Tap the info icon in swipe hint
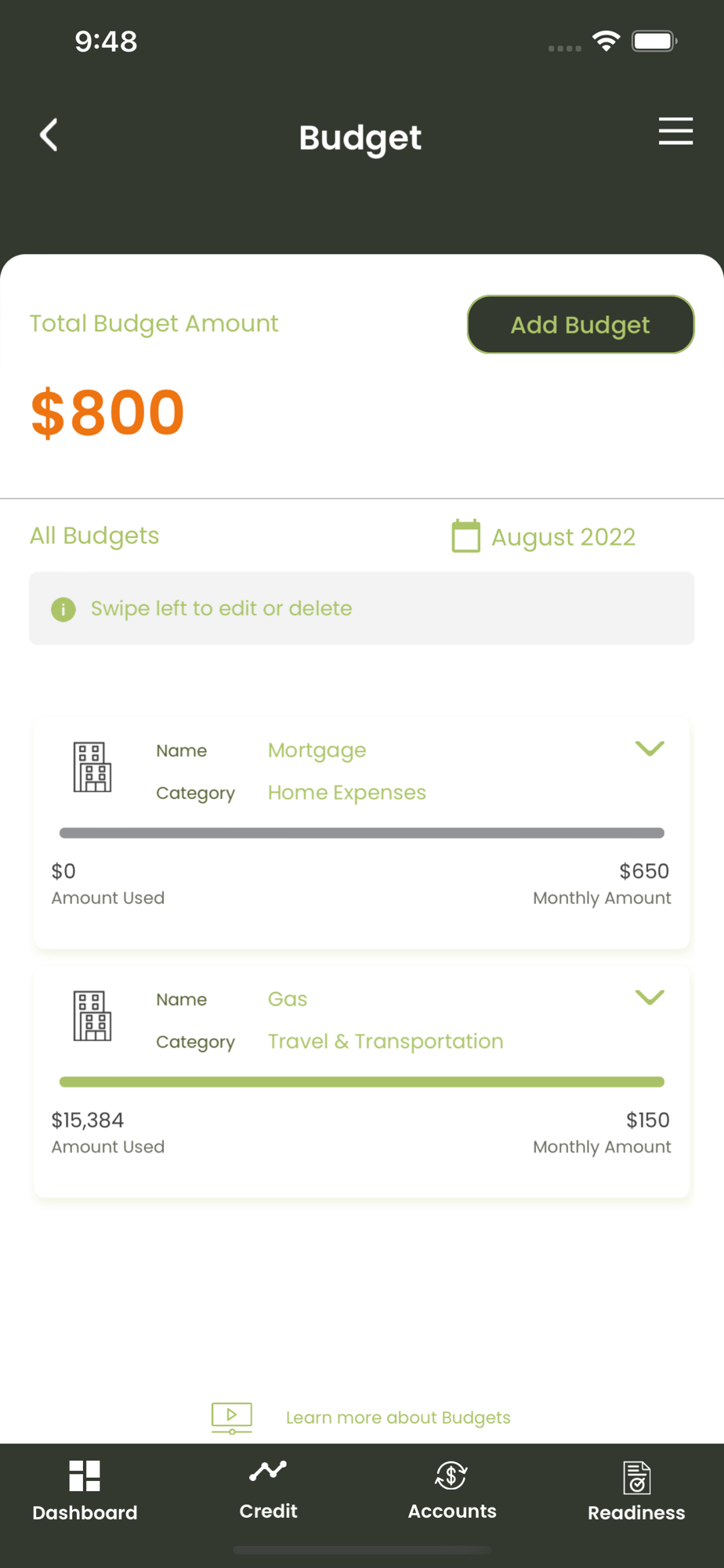 coord(63,609)
